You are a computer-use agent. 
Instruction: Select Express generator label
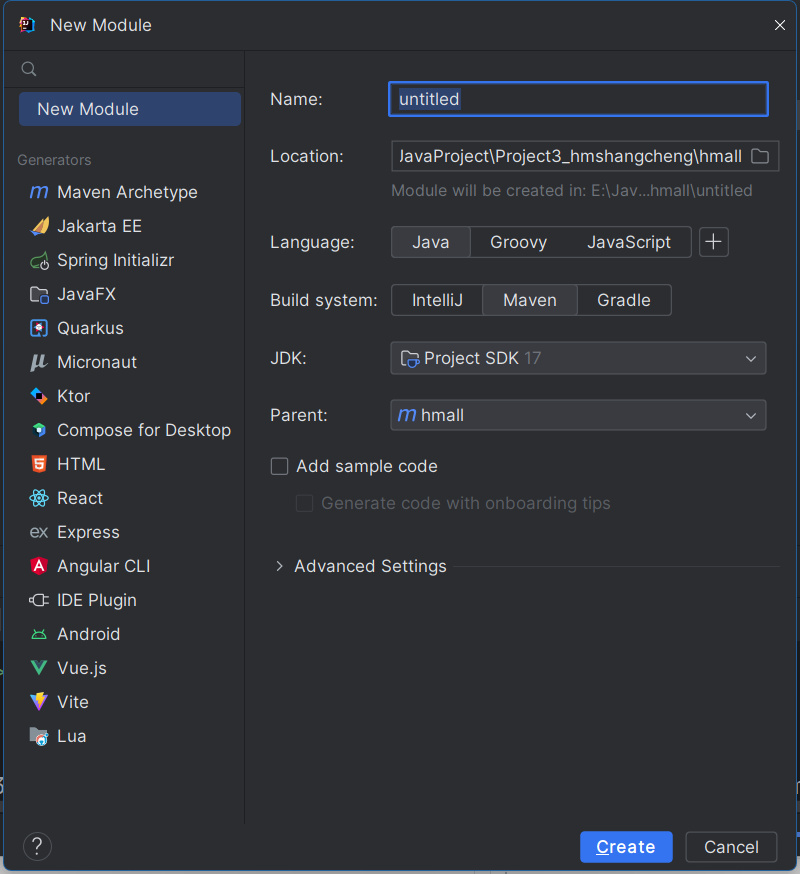[x=89, y=532]
